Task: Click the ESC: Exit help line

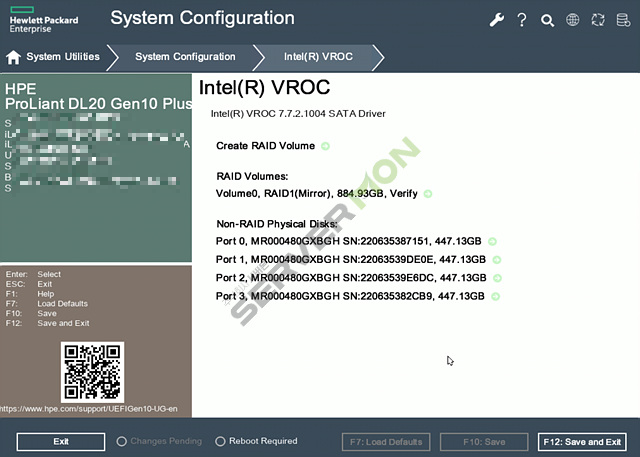Action: [x=29, y=284]
